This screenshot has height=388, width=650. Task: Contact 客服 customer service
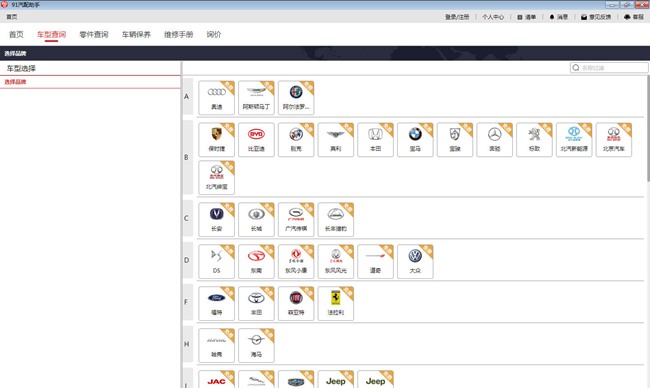634,17
